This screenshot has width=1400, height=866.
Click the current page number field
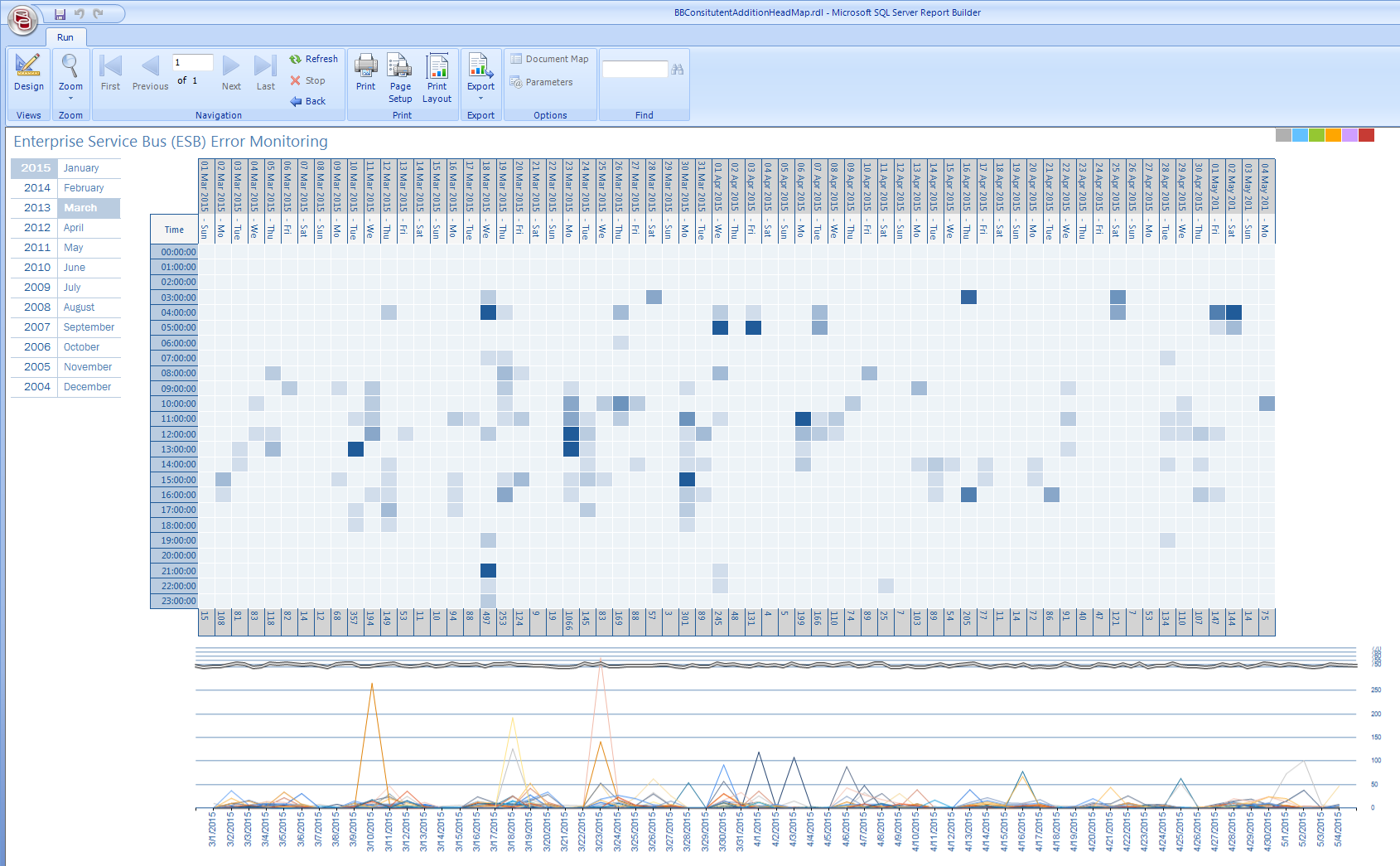193,62
